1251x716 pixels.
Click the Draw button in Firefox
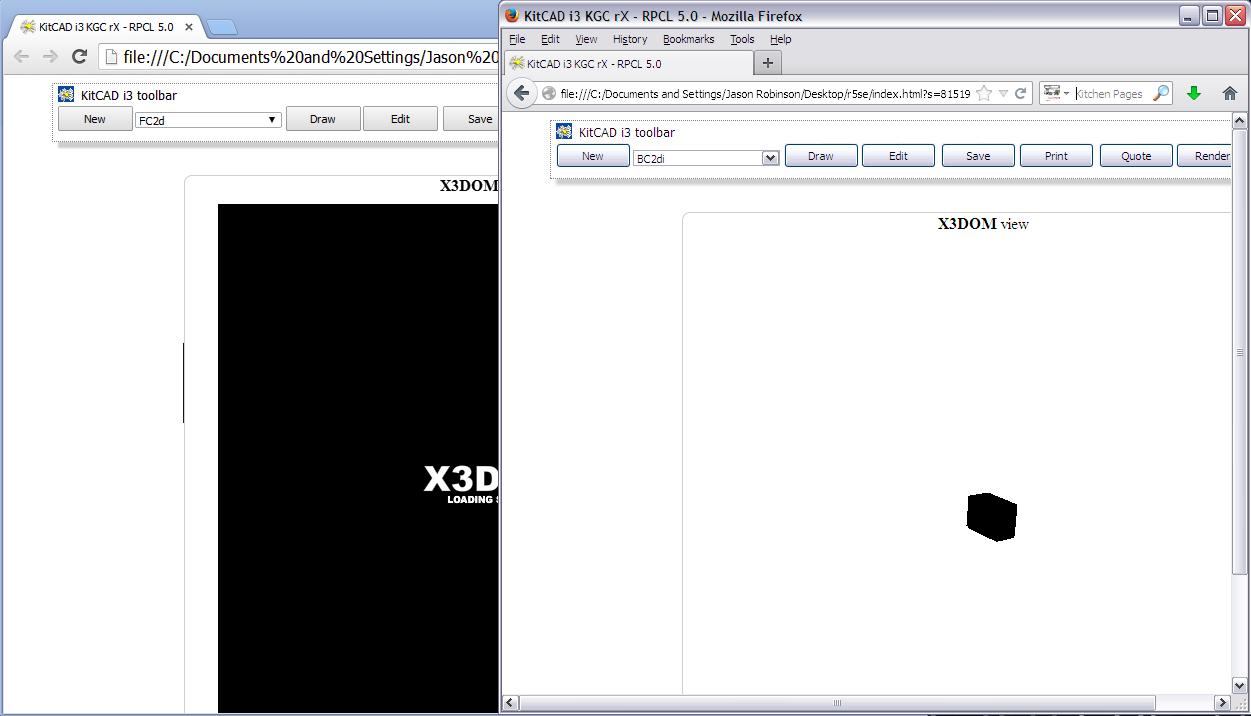tap(821, 156)
